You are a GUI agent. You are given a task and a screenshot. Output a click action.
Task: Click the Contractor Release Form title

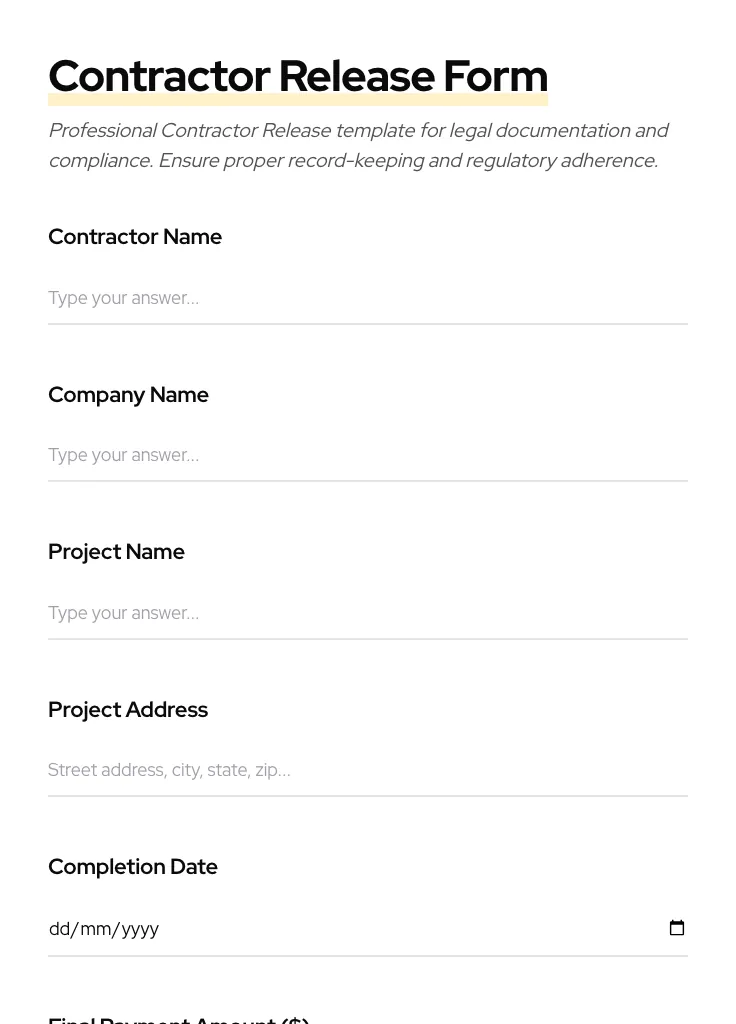[x=298, y=75]
